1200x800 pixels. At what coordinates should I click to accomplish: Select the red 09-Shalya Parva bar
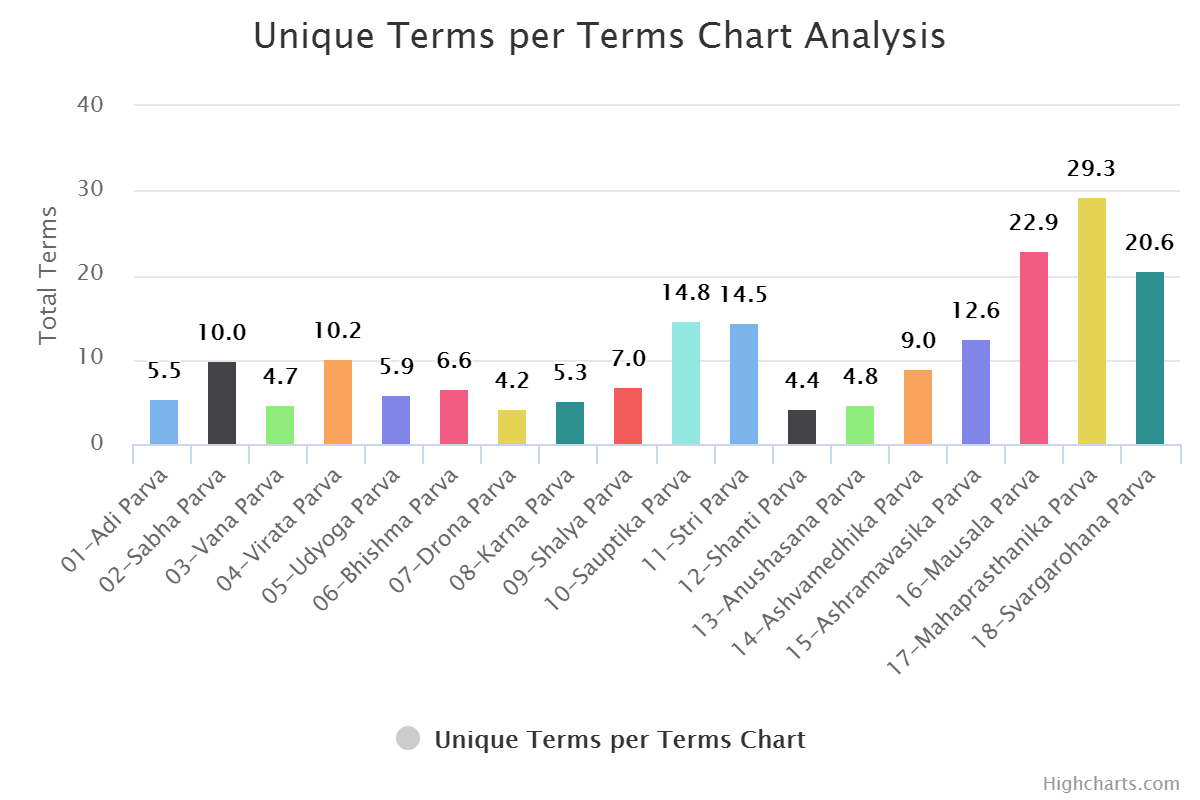pyautogui.click(x=628, y=416)
